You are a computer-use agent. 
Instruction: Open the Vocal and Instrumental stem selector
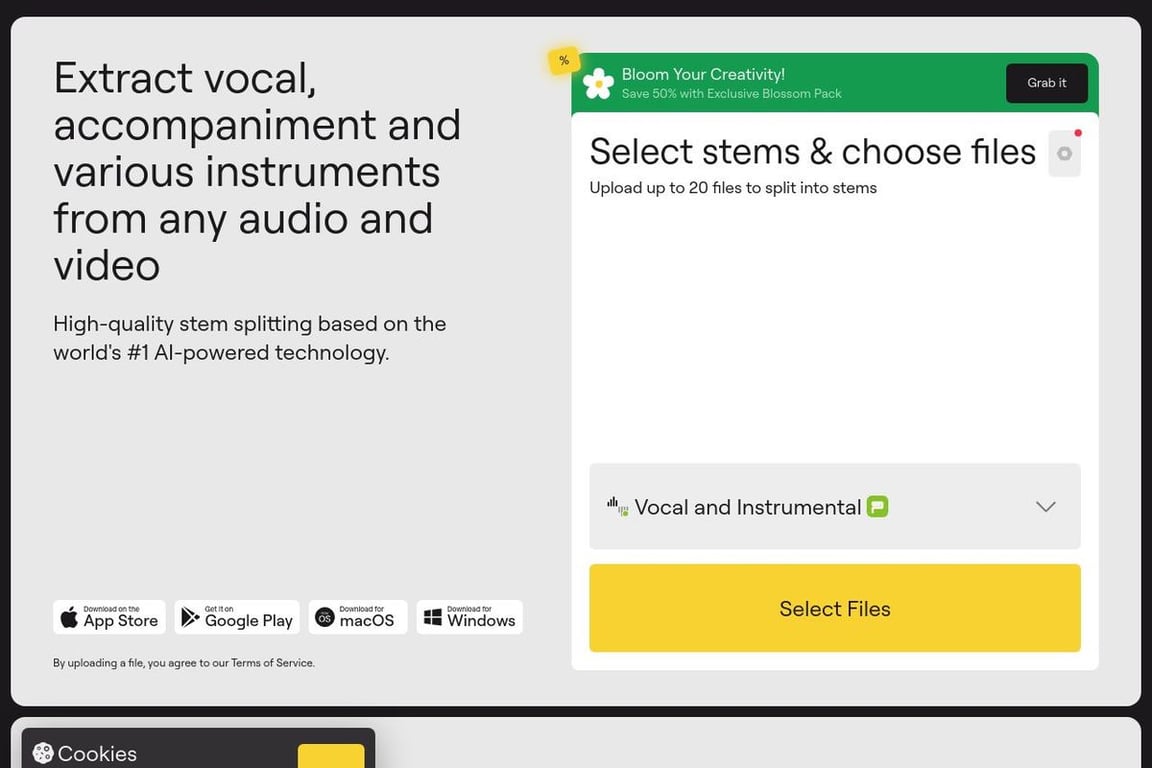835,506
